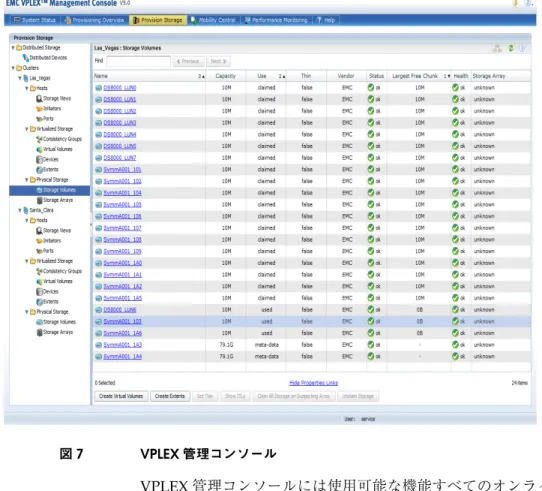Click the Initiators icon under Santa_Clara Hosts
542x491 pixels.
pos(39,241)
